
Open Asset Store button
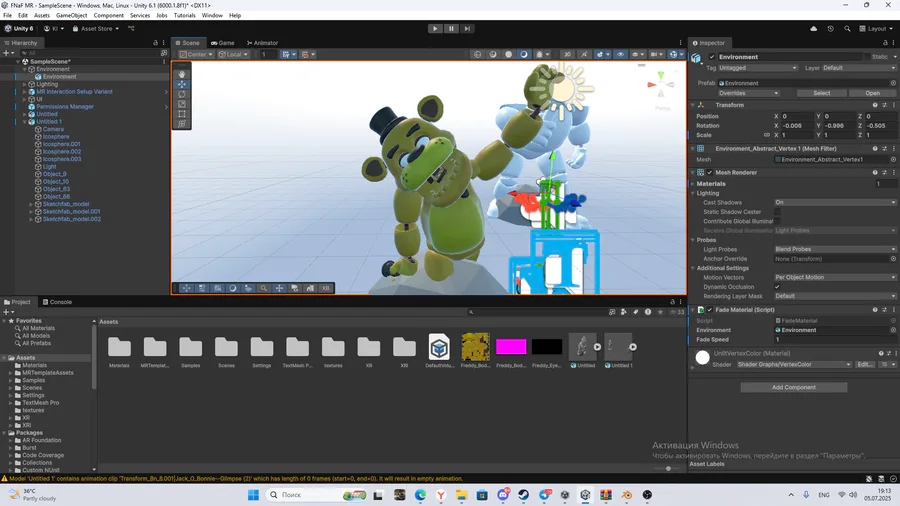click(x=96, y=28)
